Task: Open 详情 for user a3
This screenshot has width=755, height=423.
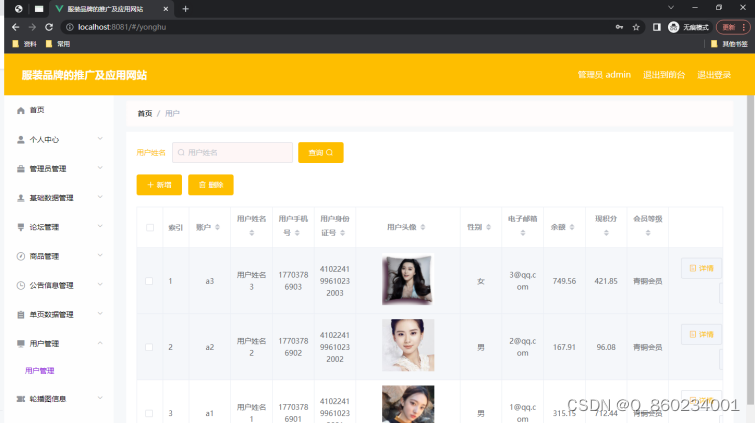Action: (x=701, y=268)
